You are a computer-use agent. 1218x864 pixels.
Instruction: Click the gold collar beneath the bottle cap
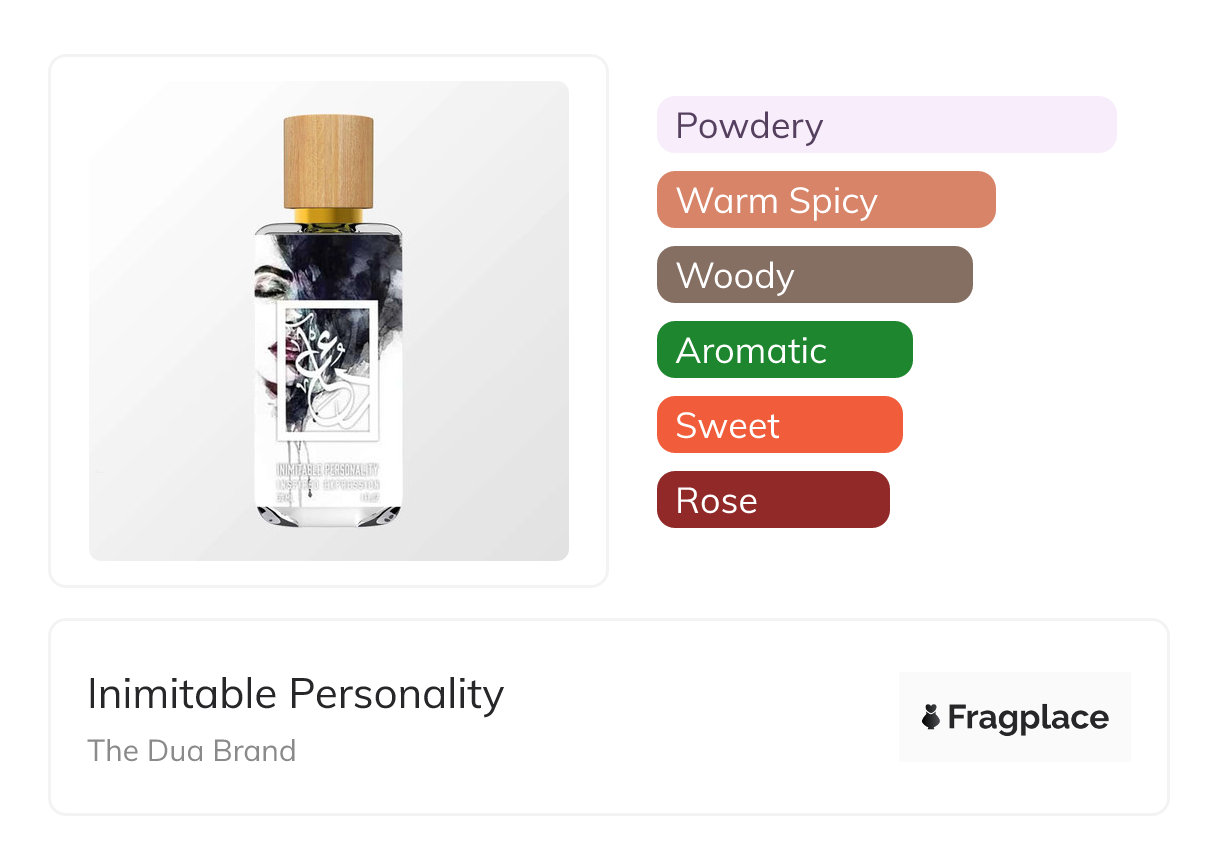click(x=328, y=214)
